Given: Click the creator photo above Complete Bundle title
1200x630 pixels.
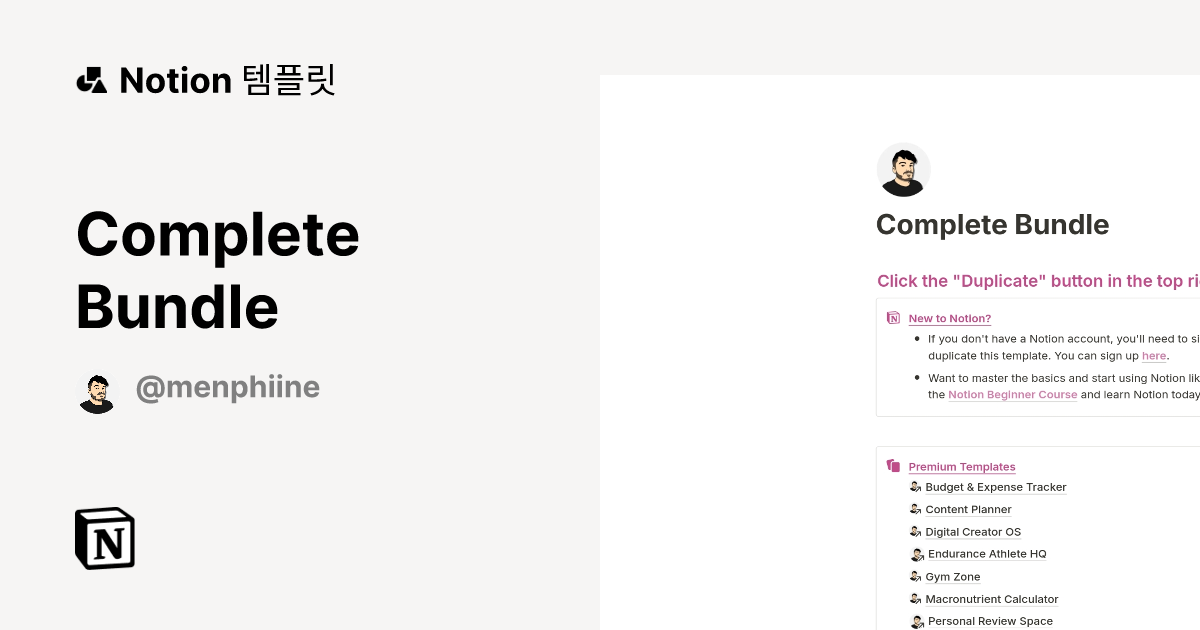Looking at the screenshot, I should point(903,169).
